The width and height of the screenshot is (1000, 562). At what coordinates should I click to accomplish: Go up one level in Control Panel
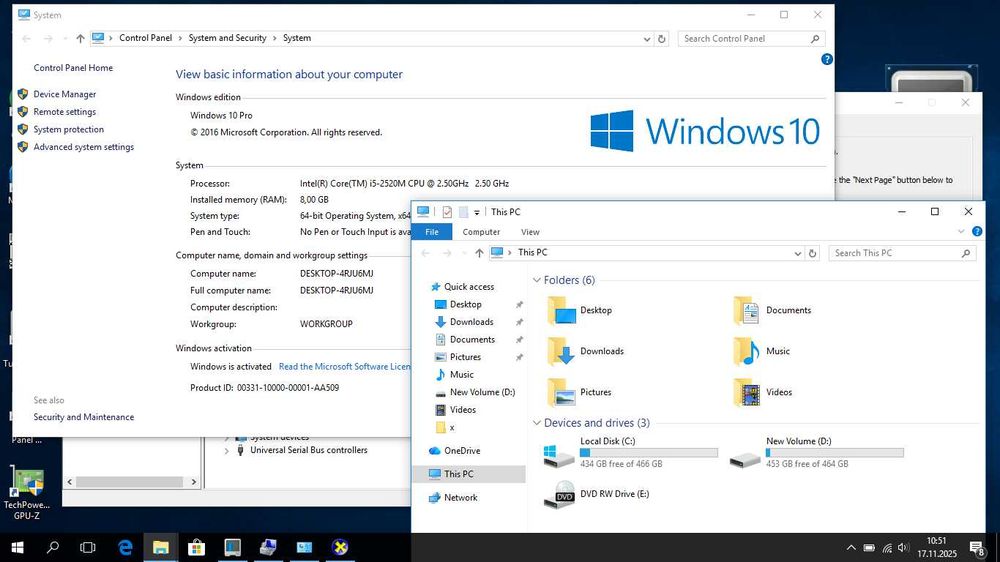click(x=80, y=39)
